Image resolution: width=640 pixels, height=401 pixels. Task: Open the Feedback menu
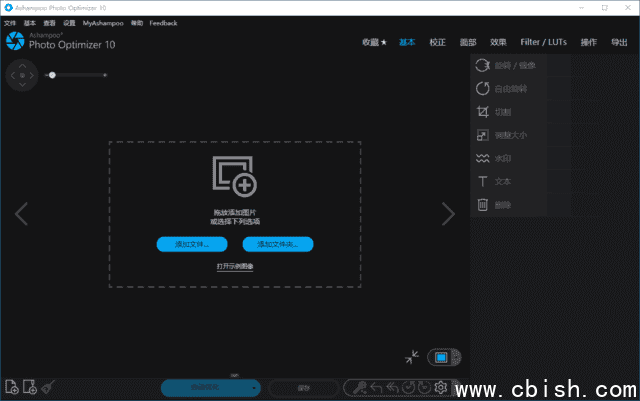tap(163, 23)
